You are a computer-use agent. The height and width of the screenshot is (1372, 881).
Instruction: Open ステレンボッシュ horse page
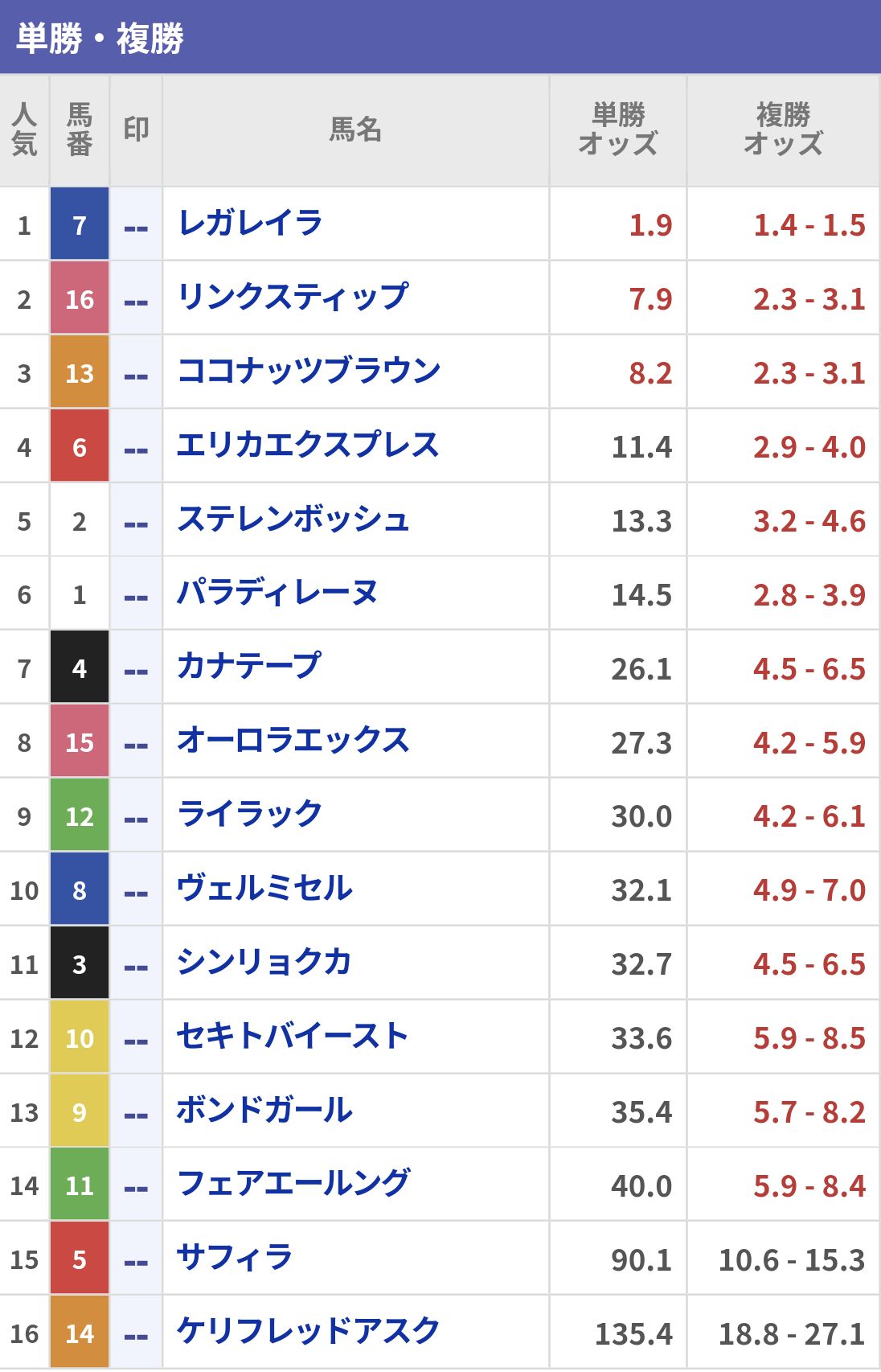[293, 520]
